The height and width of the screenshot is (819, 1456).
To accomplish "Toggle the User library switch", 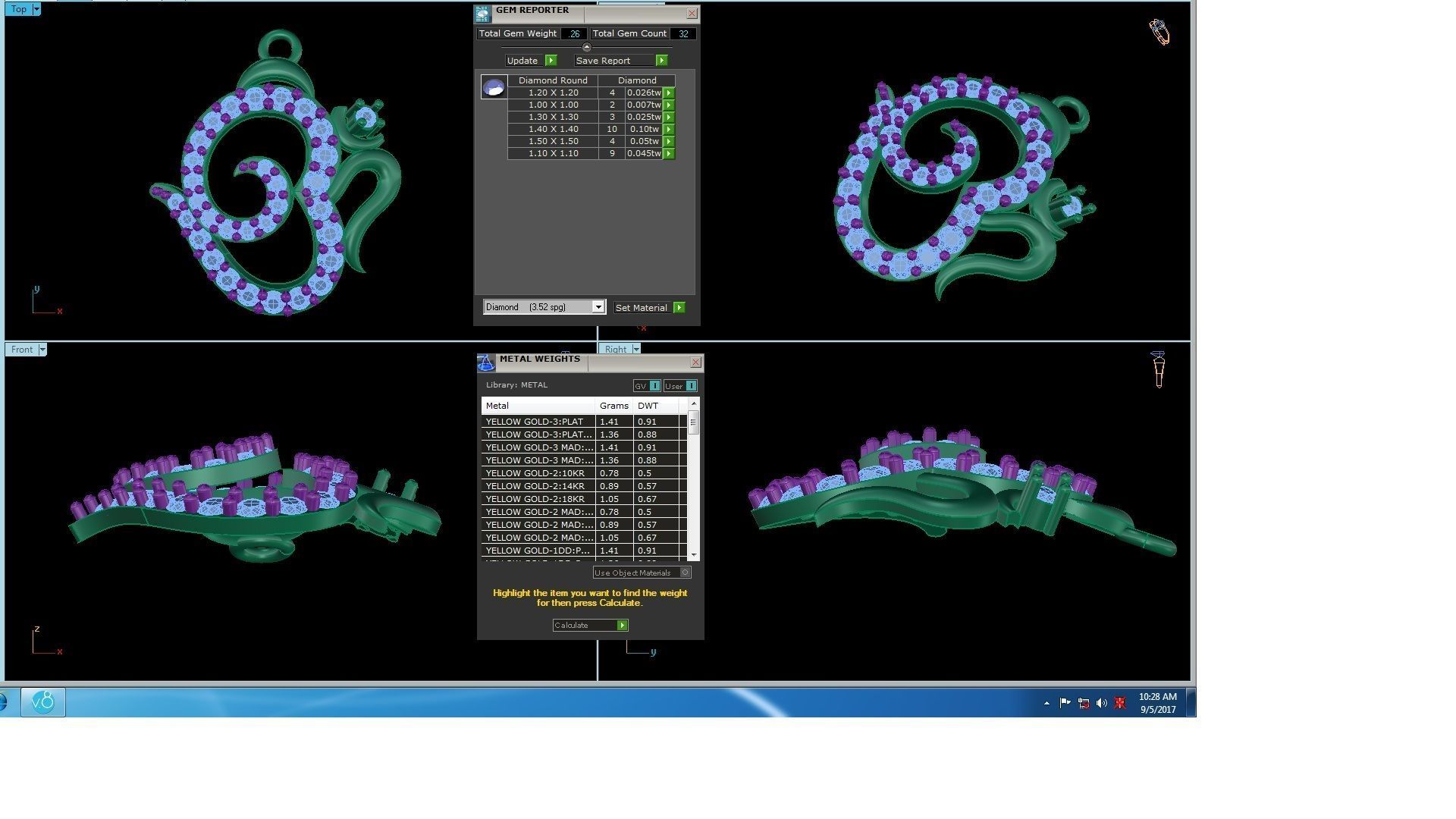I will point(690,386).
